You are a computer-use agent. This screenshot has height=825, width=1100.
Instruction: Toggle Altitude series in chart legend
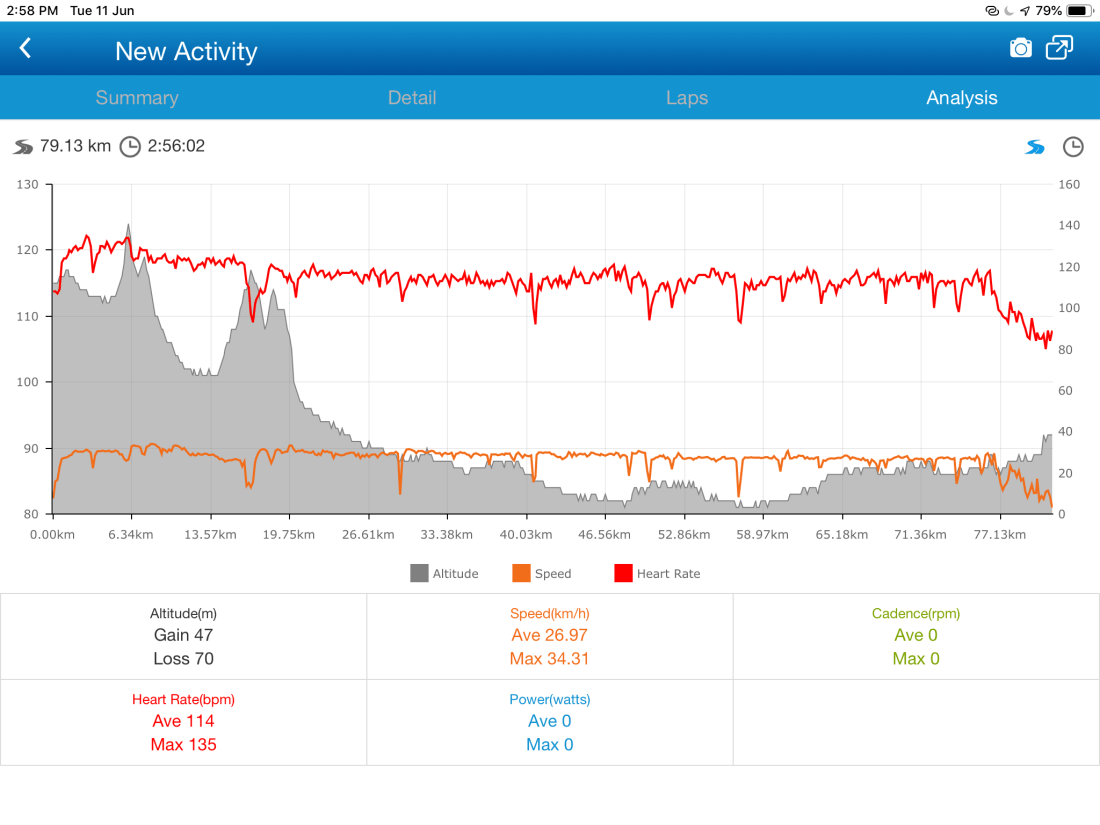[x=444, y=573]
